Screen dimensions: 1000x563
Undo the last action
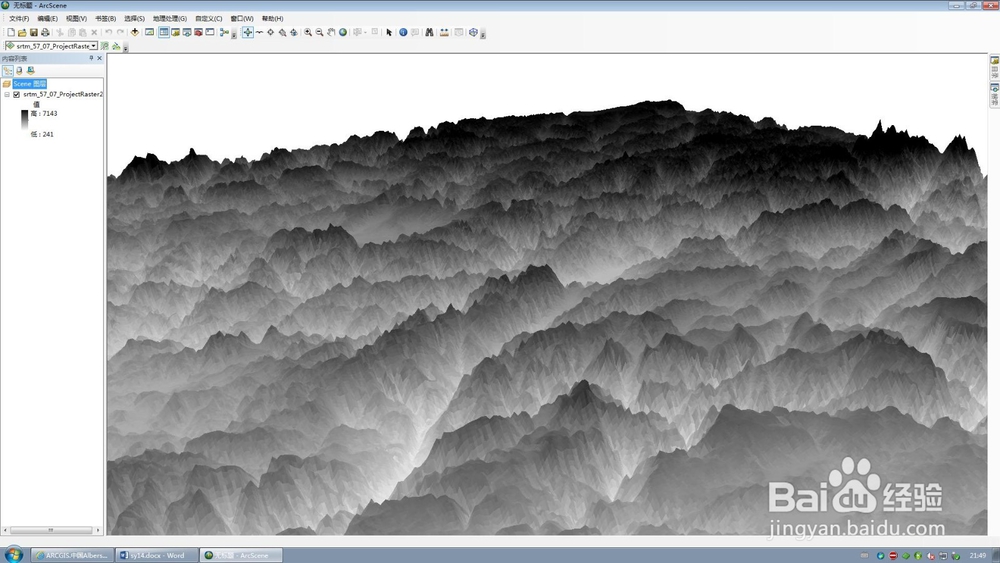tap(108, 32)
